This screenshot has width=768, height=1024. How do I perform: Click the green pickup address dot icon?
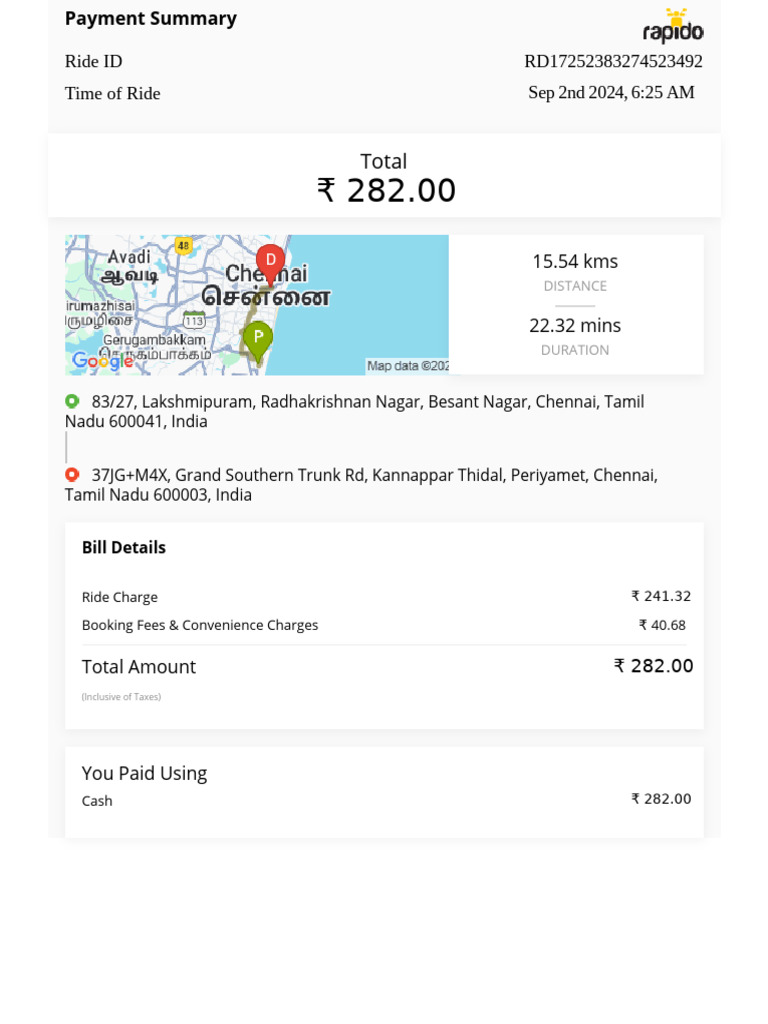click(72, 401)
